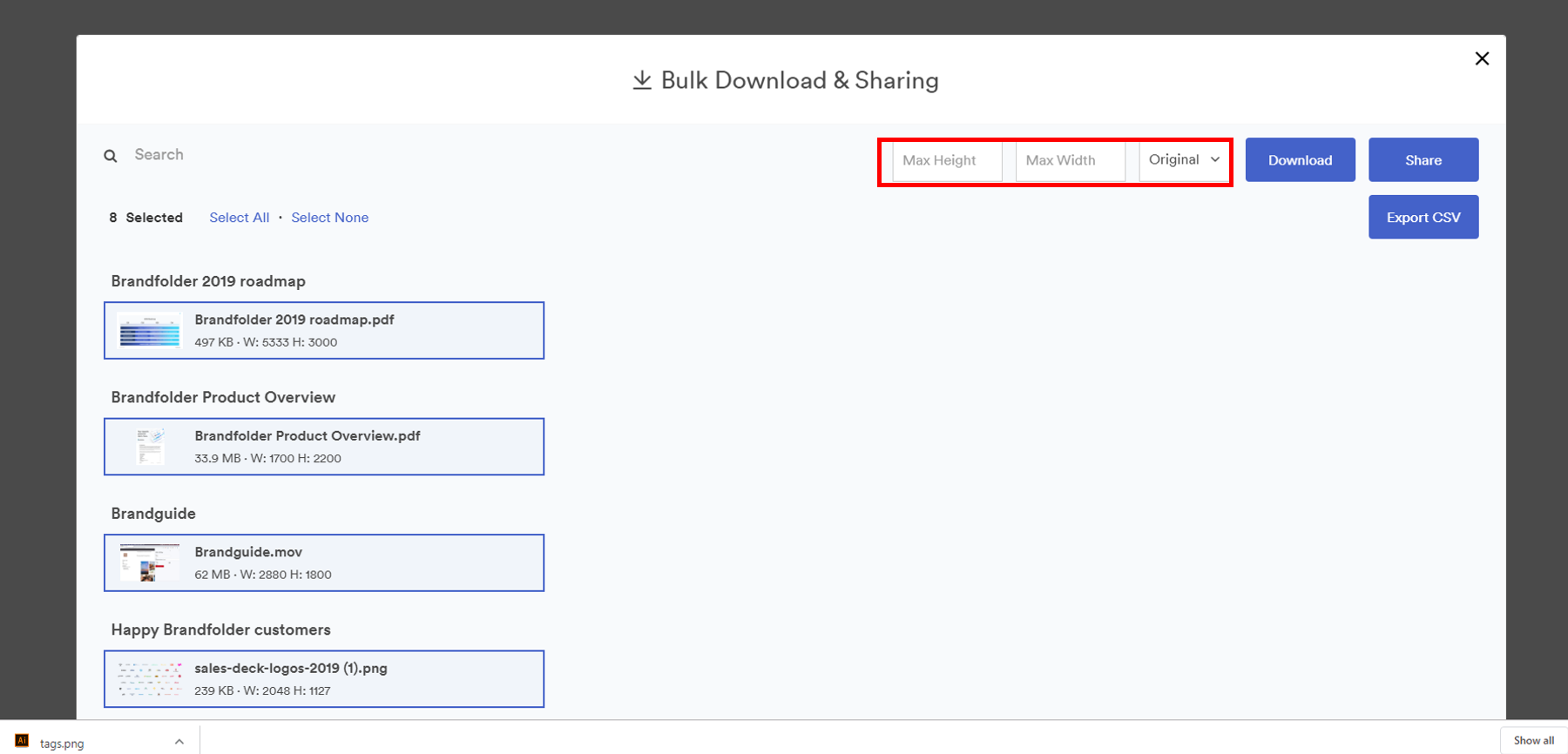Click the Select None link
The image size is (1568, 754).
329,218
